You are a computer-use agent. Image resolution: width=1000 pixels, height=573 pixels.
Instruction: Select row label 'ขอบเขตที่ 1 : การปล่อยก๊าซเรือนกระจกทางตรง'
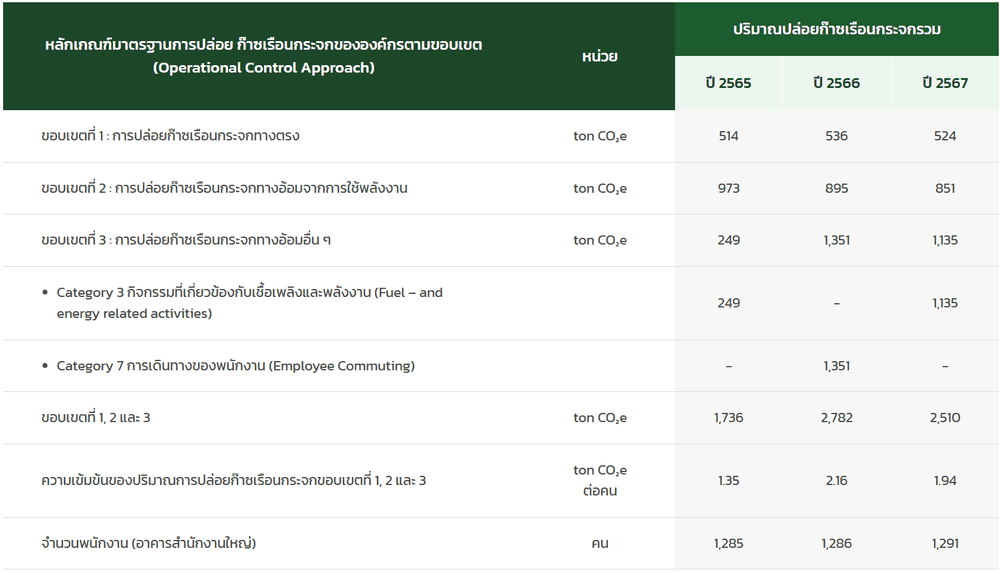point(170,135)
